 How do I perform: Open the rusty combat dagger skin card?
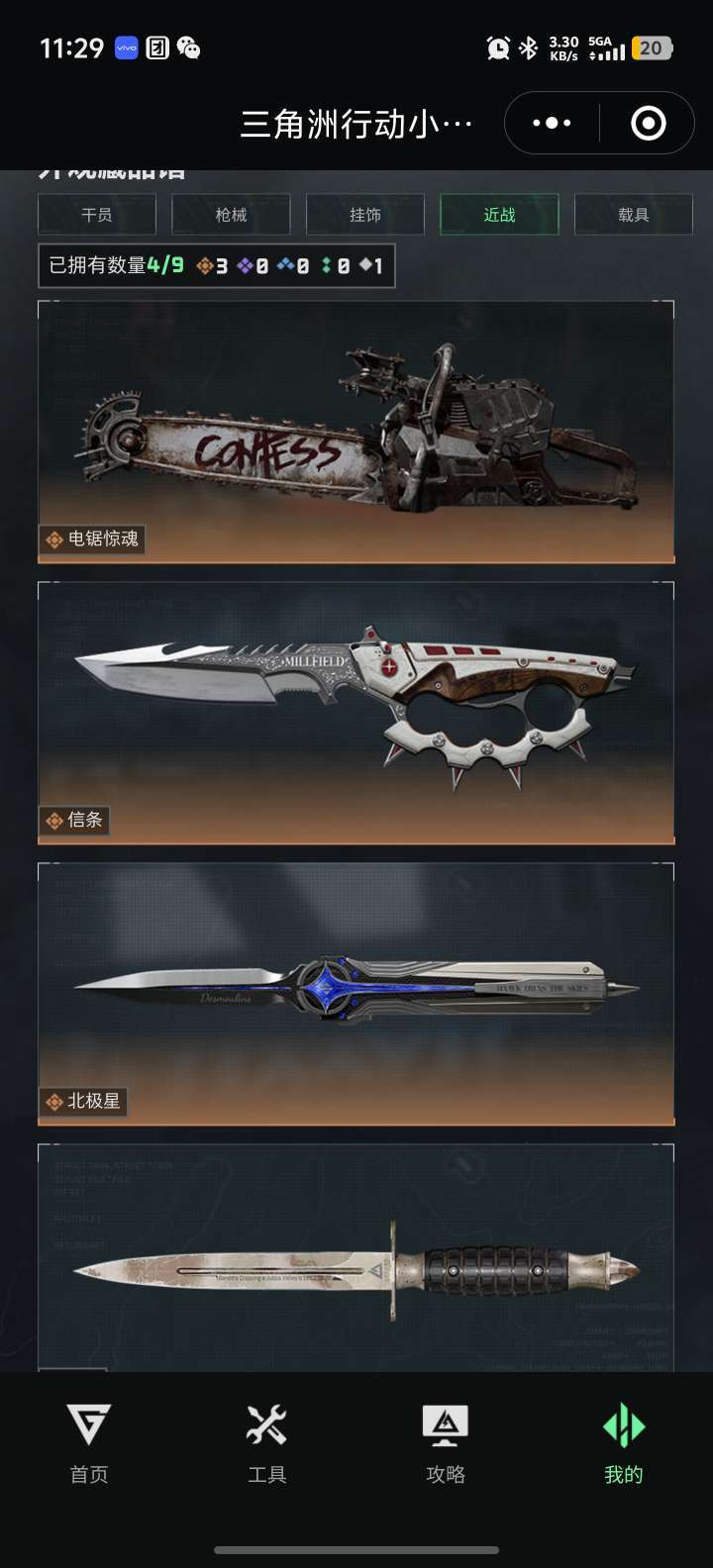pyautogui.click(x=356, y=1257)
